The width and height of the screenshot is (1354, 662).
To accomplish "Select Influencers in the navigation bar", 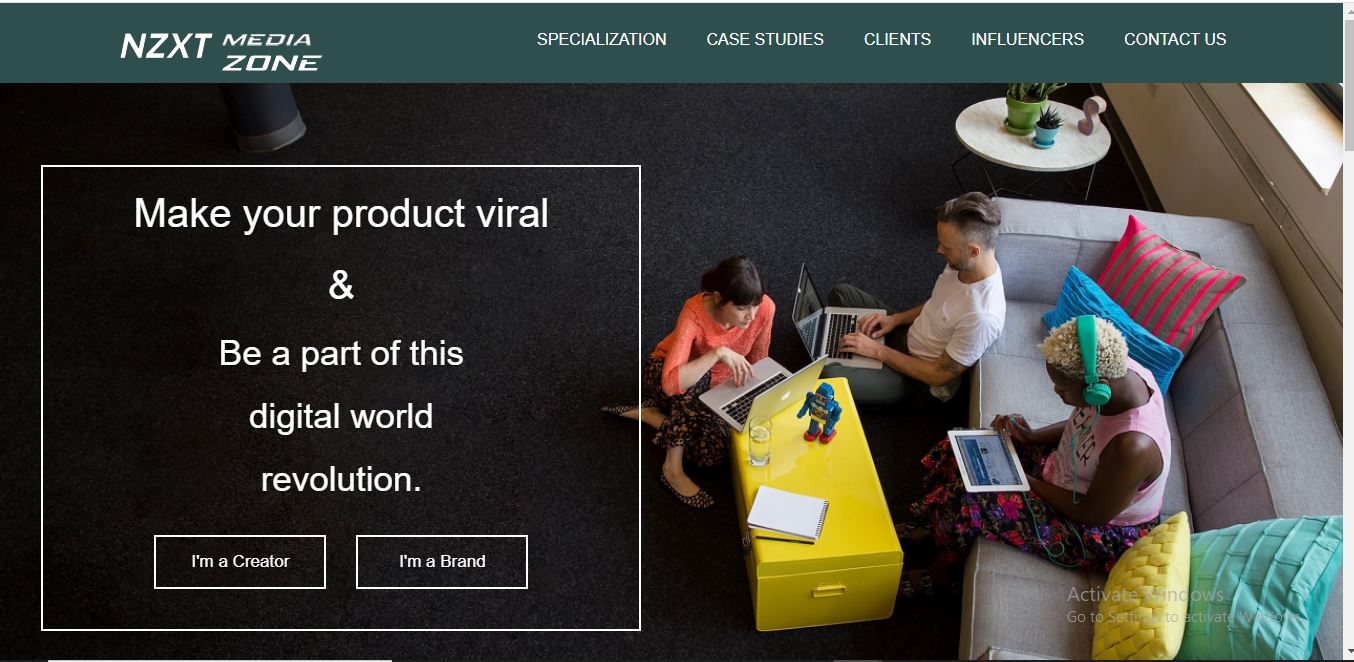I will (1027, 40).
